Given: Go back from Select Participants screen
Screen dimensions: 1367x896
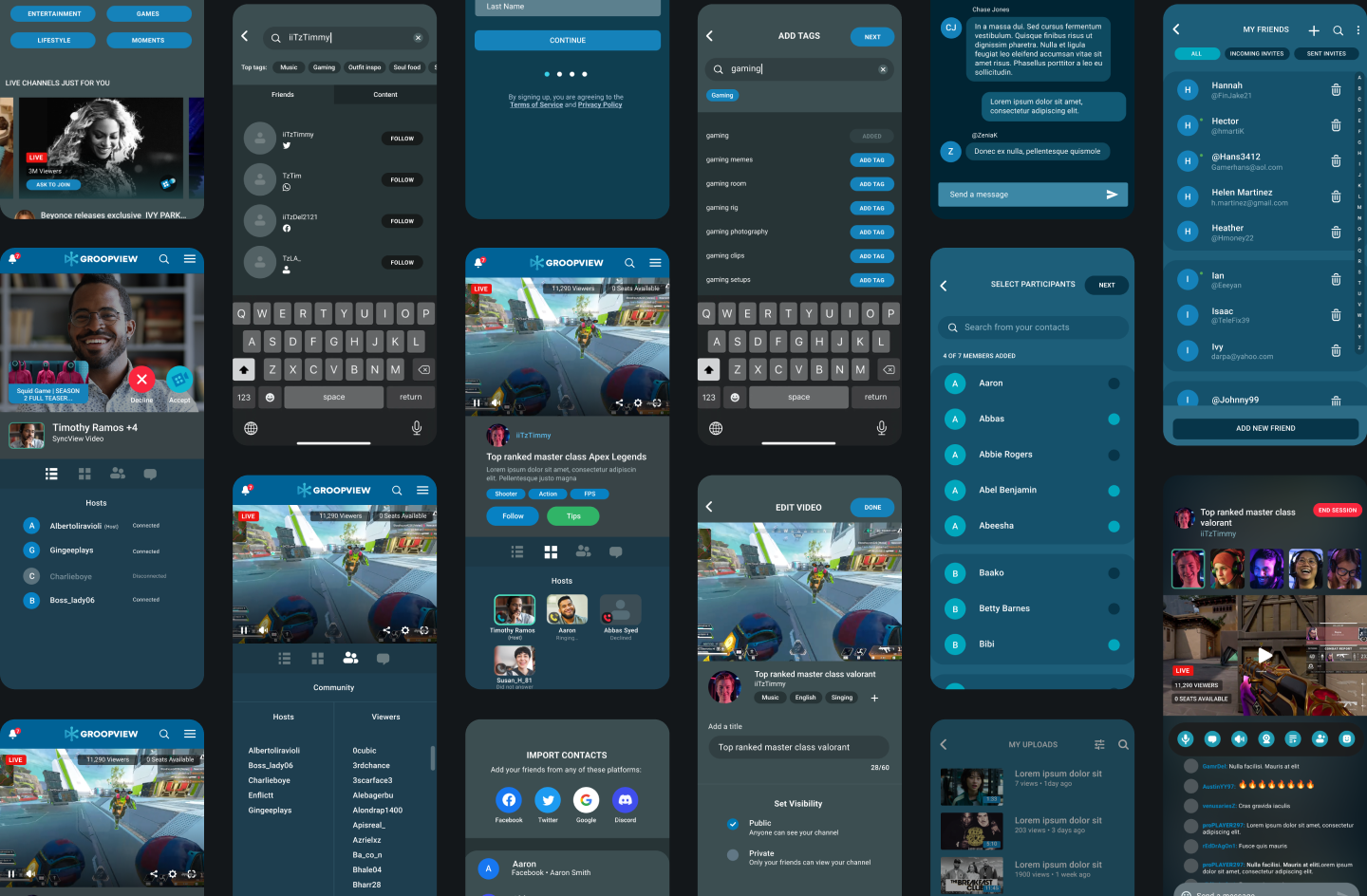Looking at the screenshot, I should coord(944,286).
